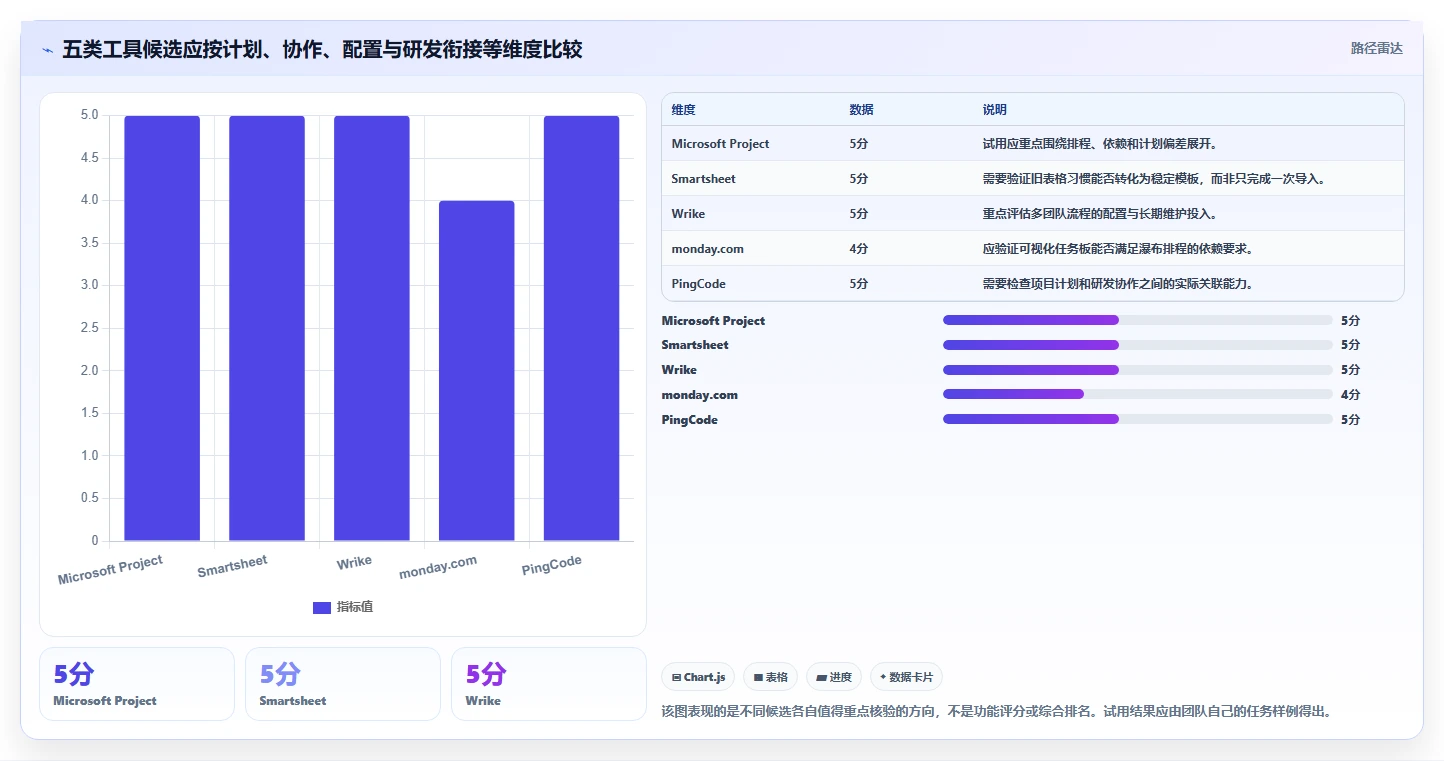Click the 5.0 y-axis tick label
This screenshot has width=1444, height=761.
(x=89, y=115)
